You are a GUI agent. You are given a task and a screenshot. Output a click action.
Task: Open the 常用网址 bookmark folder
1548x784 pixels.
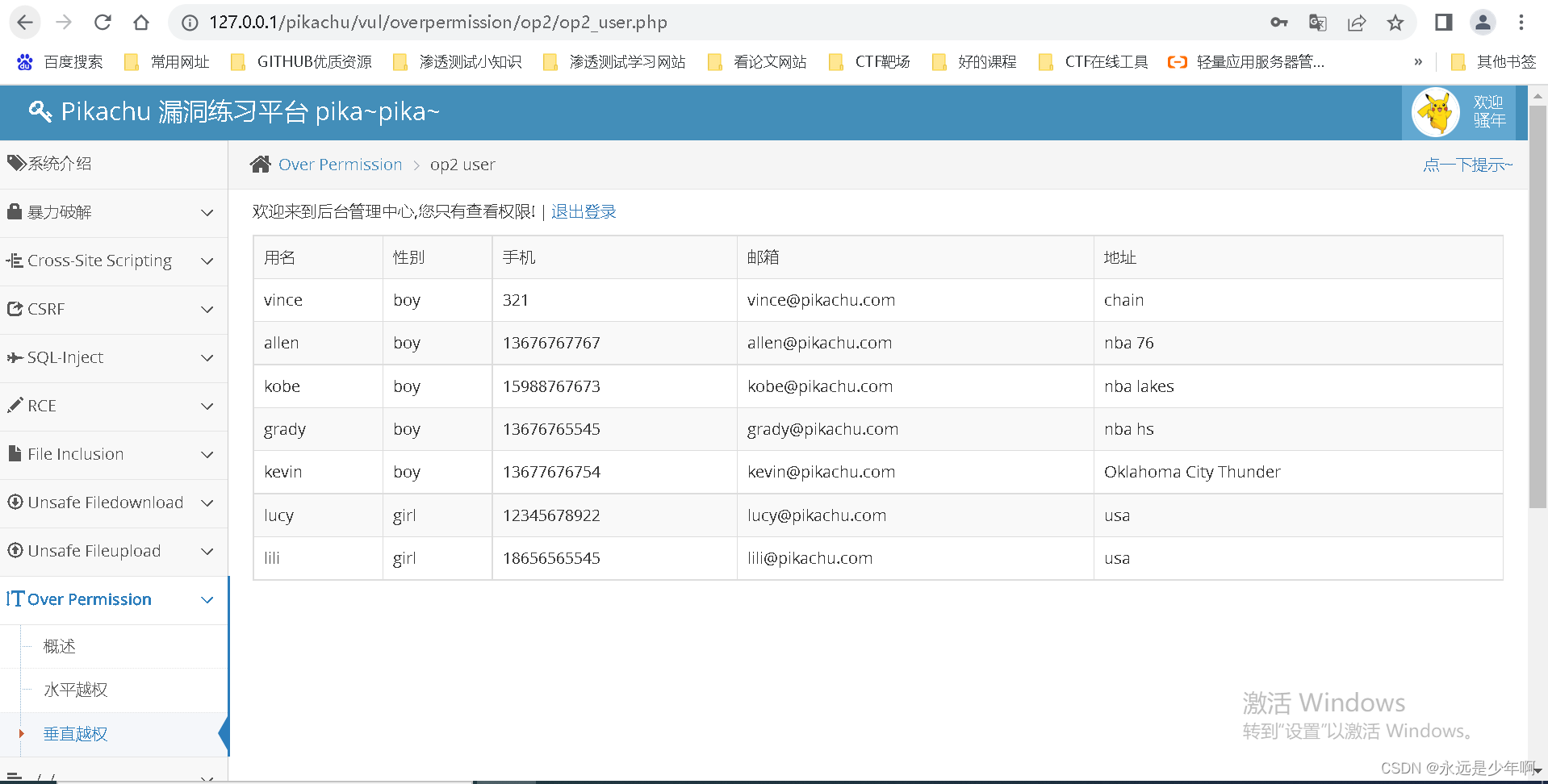167,62
